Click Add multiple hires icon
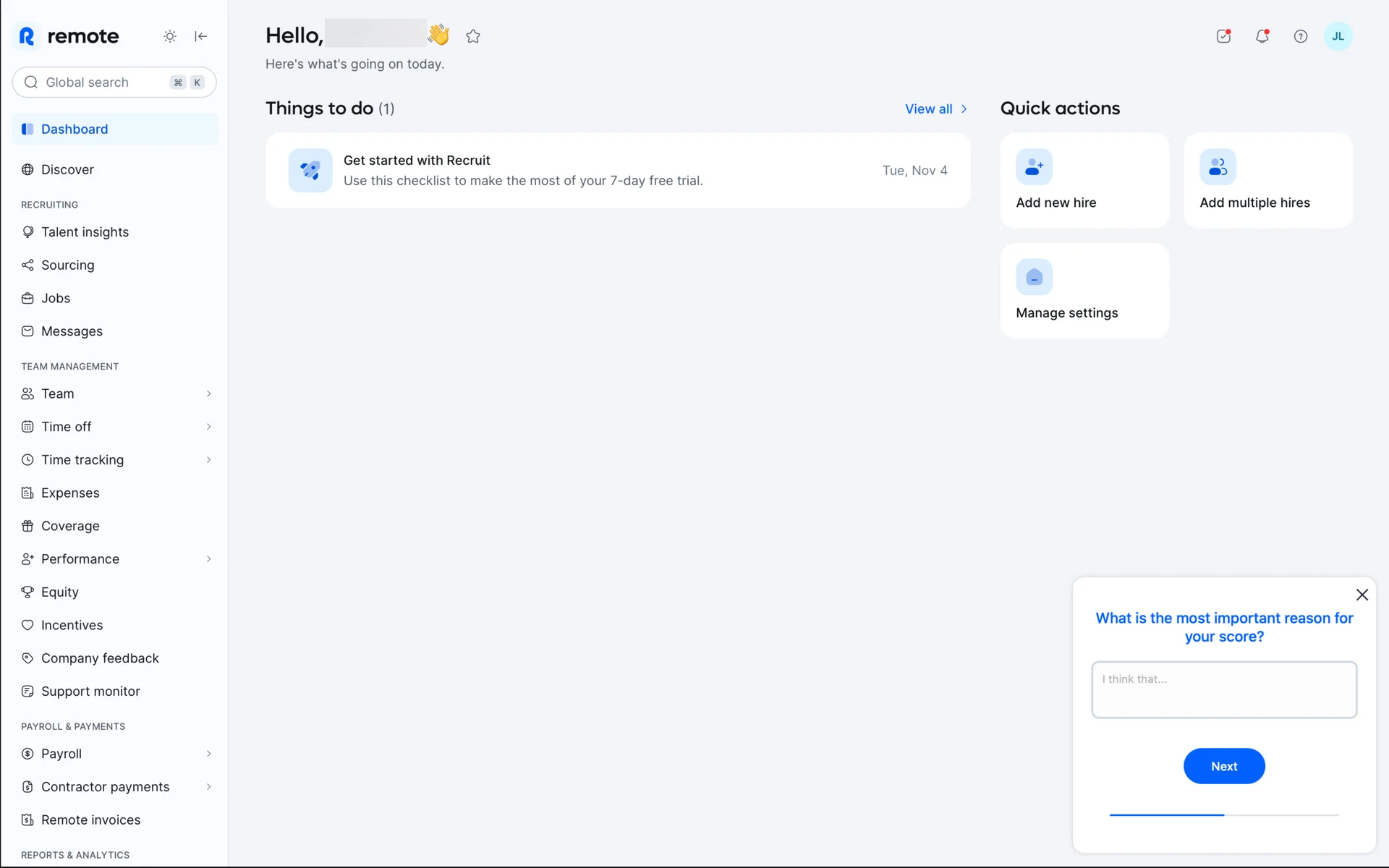The height and width of the screenshot is (868, 1389). click(x=1218, y=167)
